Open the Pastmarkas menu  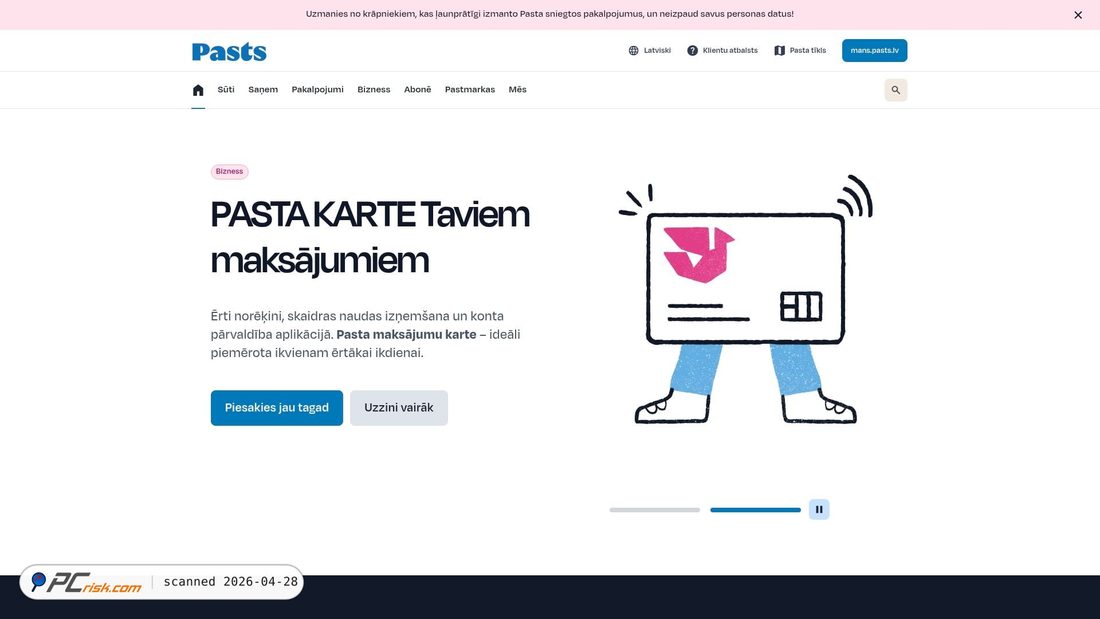(470, 90)
